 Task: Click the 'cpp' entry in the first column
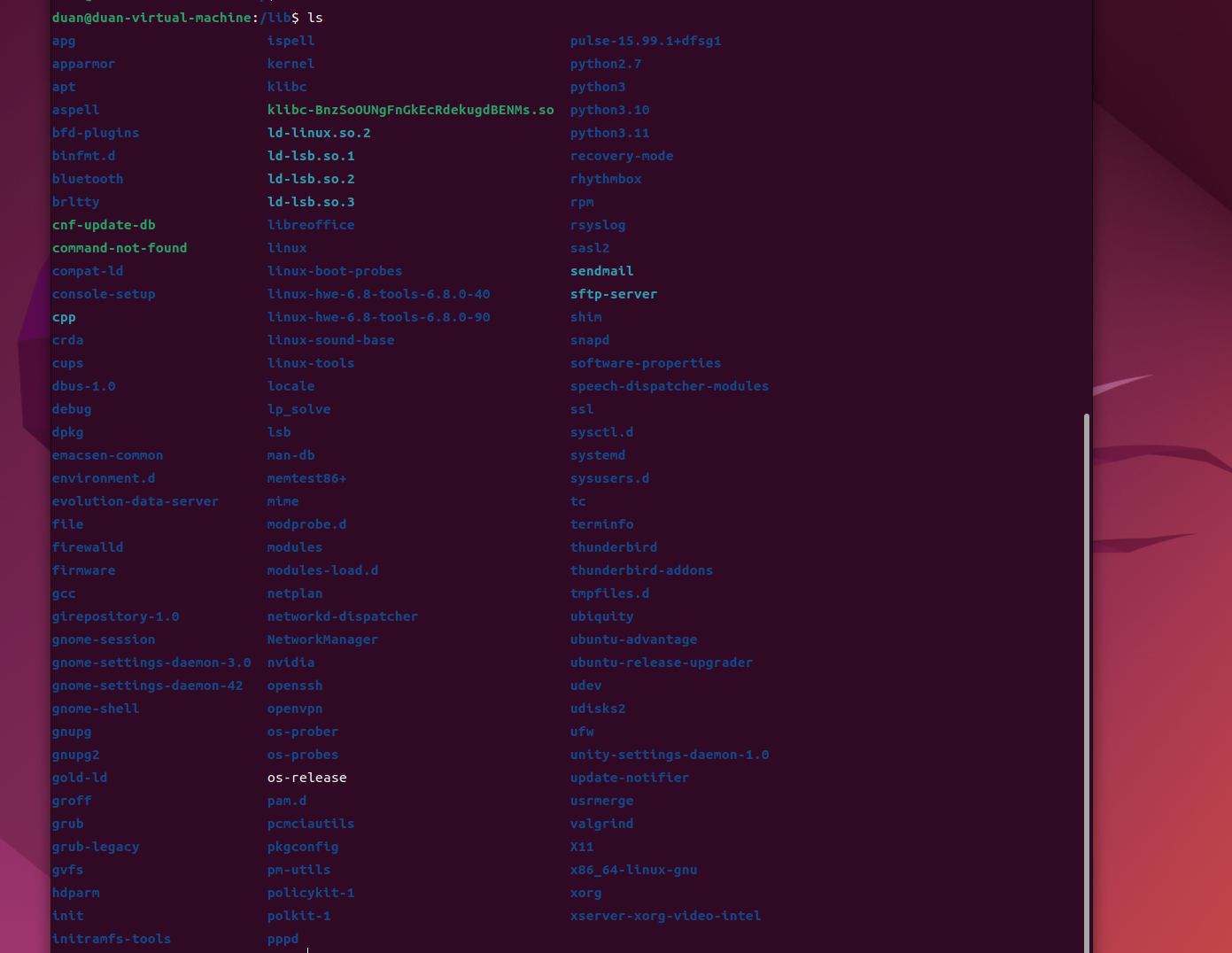coord(64,317)
